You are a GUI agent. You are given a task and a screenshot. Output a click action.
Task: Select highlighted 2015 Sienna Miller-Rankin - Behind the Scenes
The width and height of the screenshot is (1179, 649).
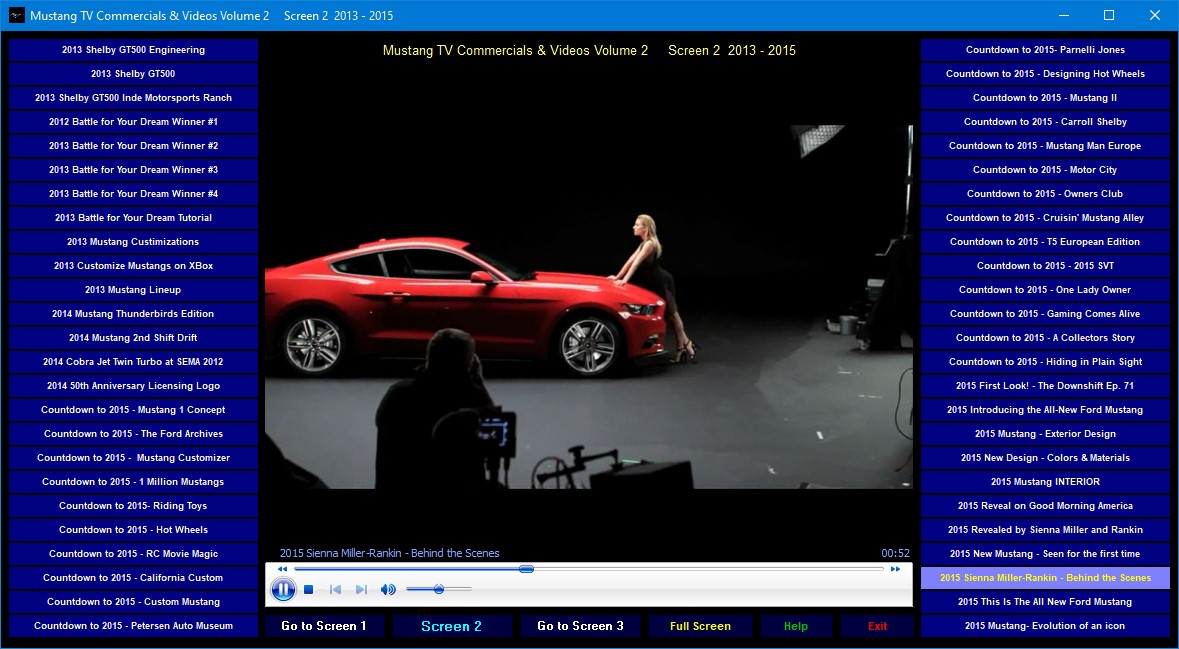tap(1045, 578)
